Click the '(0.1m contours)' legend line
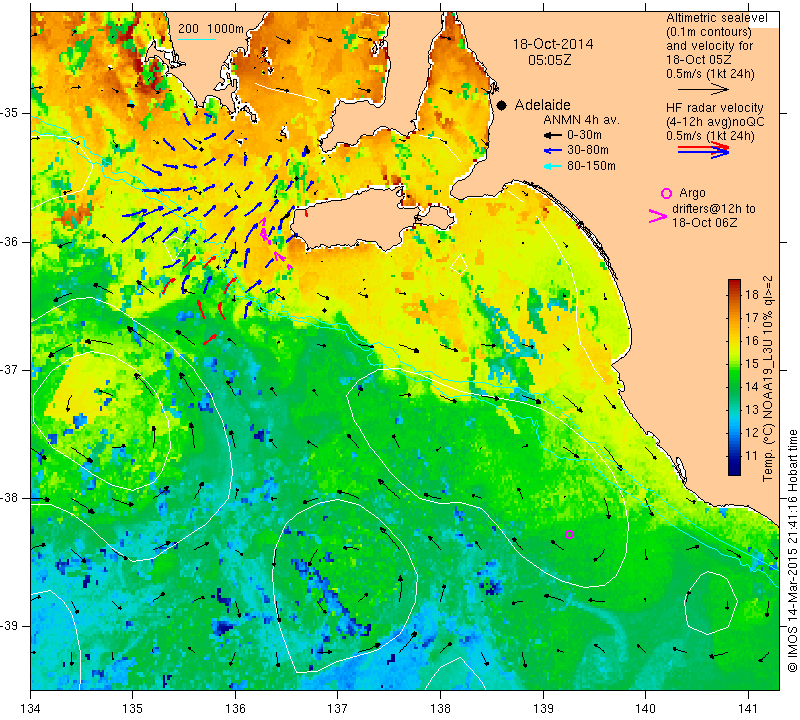Screen dimensions: 800x720 (x=709, y=32)
